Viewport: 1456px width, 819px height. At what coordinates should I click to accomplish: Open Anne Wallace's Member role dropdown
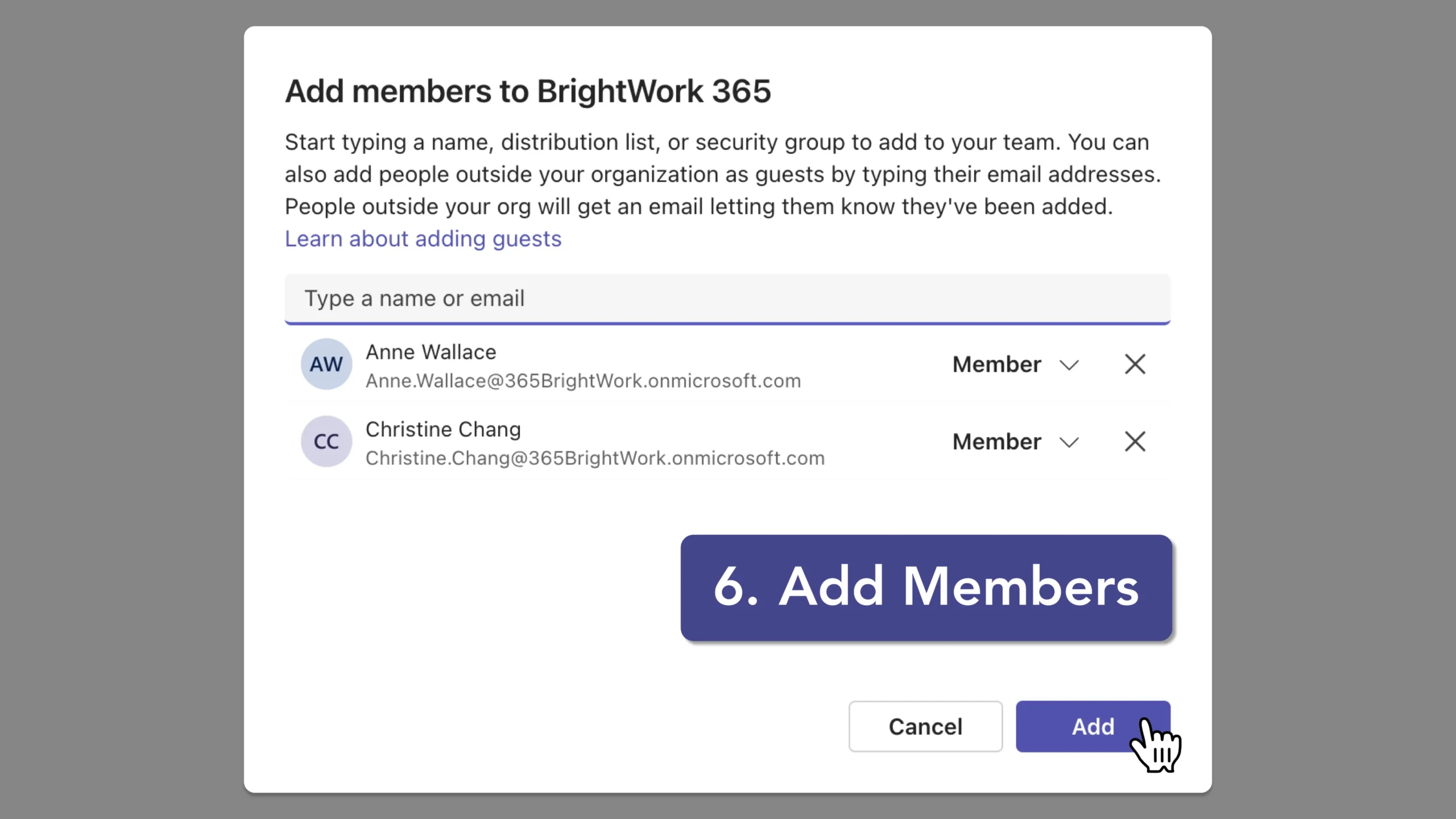(x=997, y=364)
